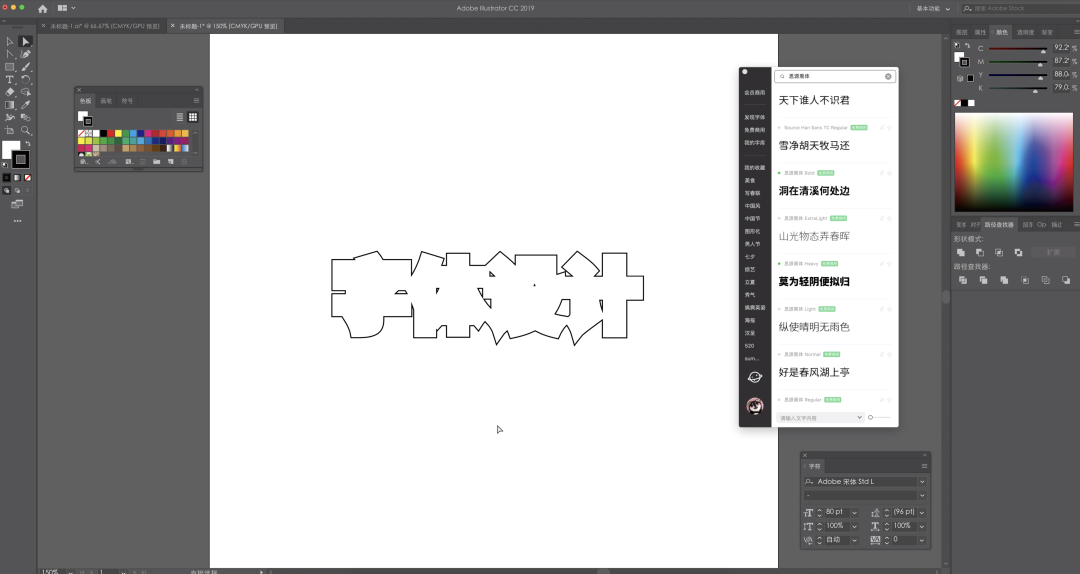Choose the Rectangle shape tool
1080x574 pixels.
[x=10, y=67]
